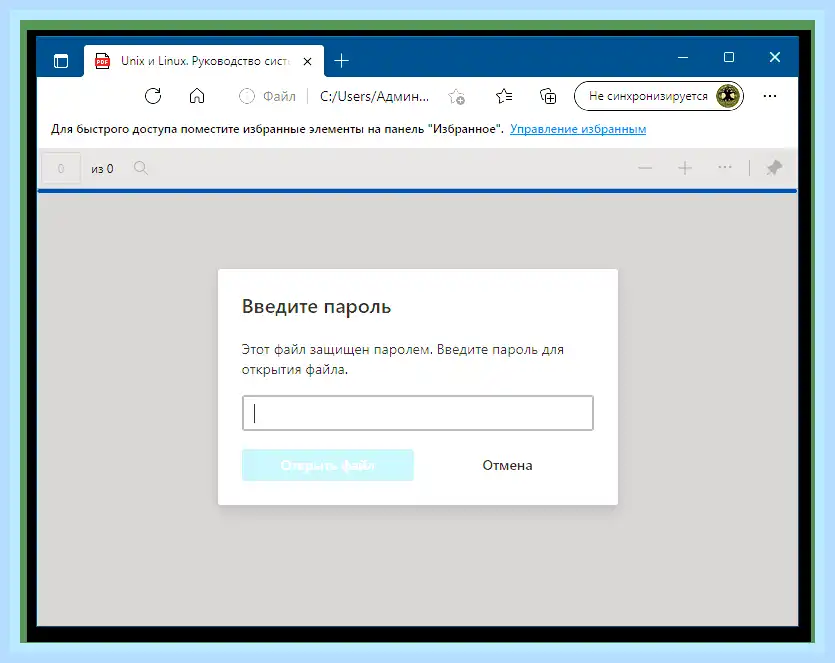Select the Unix и Linux PDF tab
Image resolution: width=835 pixels, height=663 pixels.
click(x=204, y=61)
